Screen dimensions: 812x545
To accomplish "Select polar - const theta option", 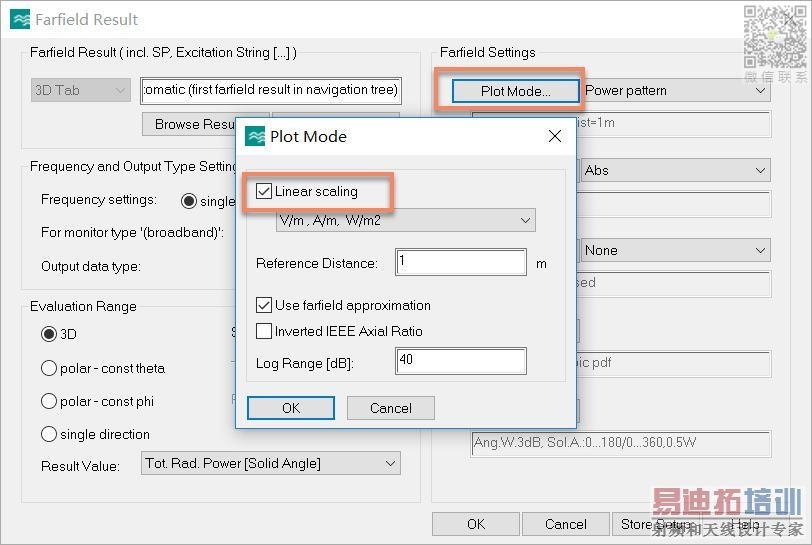I will point(49,368).
